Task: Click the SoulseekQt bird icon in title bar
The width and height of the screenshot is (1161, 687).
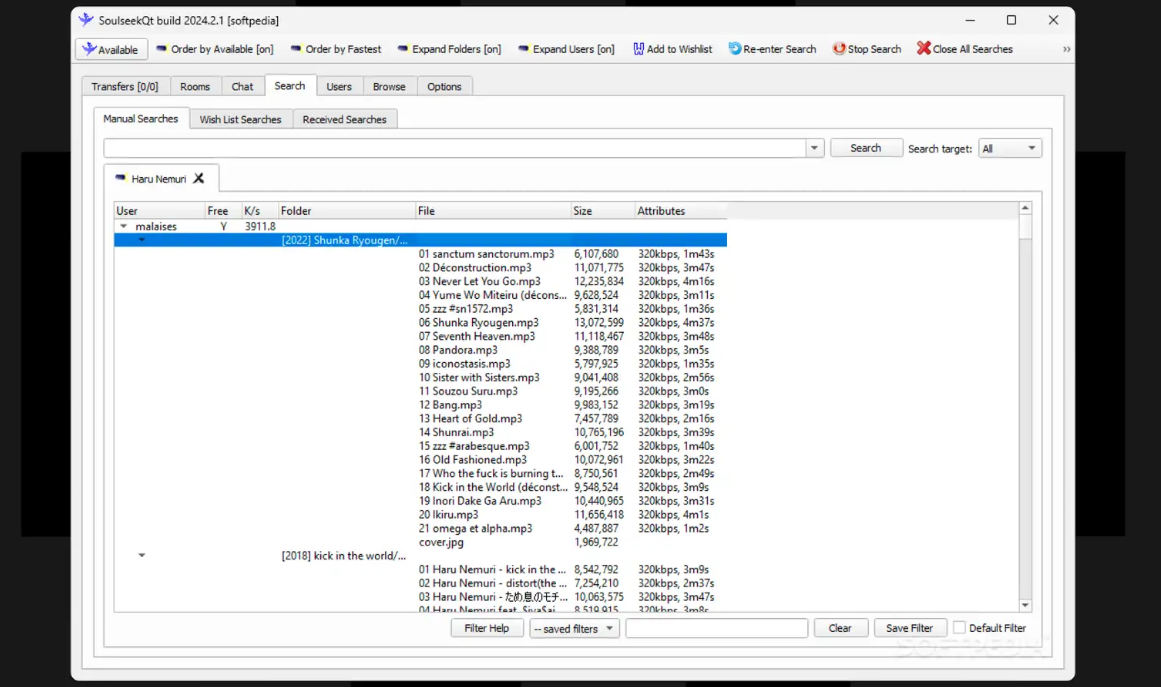Action: click(86, 20)
